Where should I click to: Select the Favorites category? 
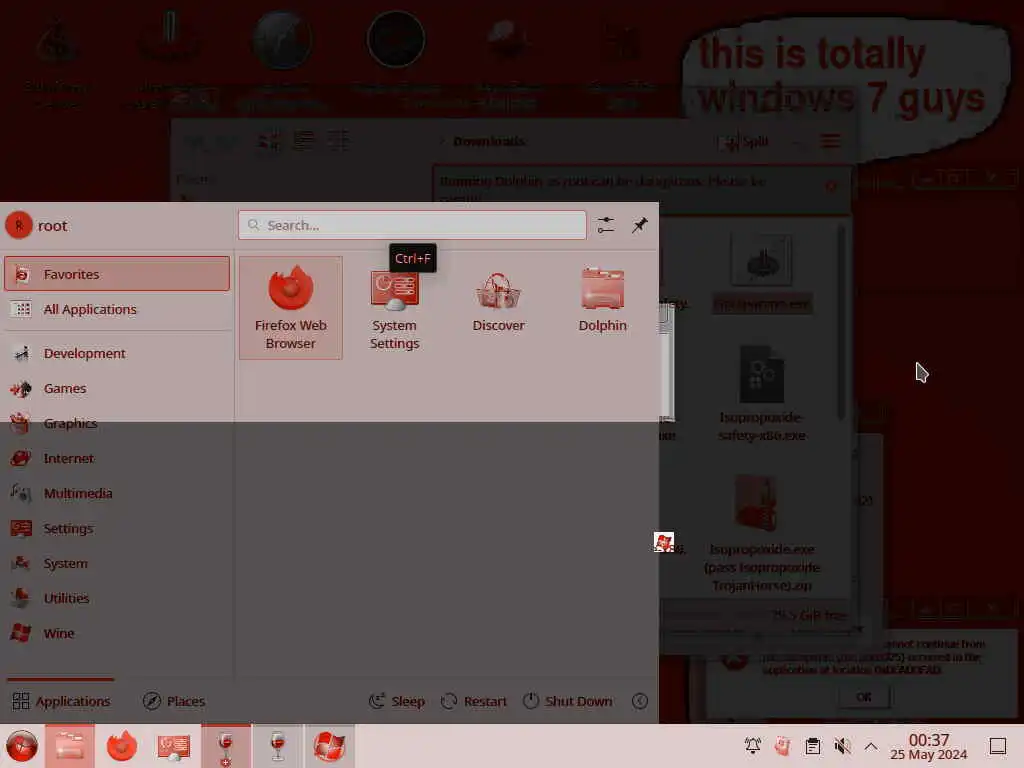(117, 274)
